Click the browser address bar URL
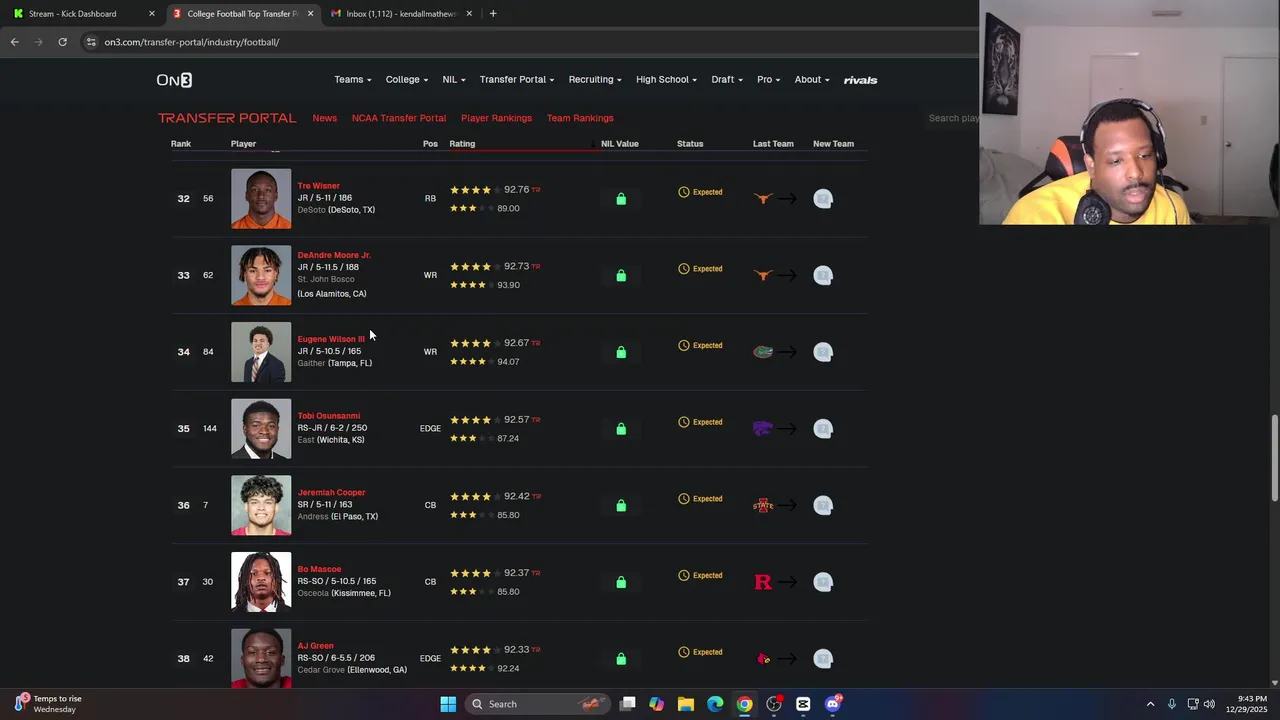1280x720 pixels. coord(192,42)
